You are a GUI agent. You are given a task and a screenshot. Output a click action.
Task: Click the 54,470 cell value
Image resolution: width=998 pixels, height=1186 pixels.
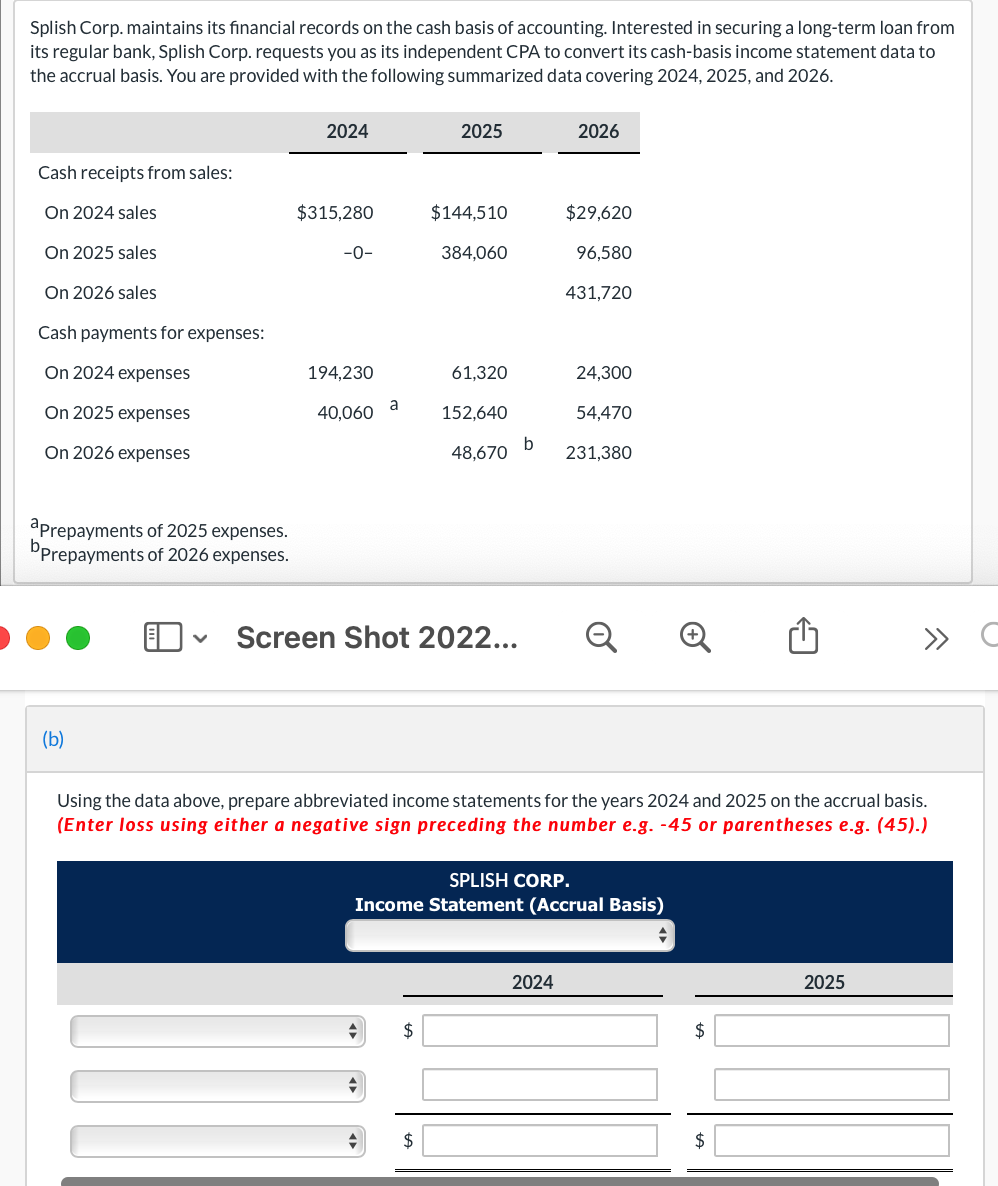tap(604, 413)
